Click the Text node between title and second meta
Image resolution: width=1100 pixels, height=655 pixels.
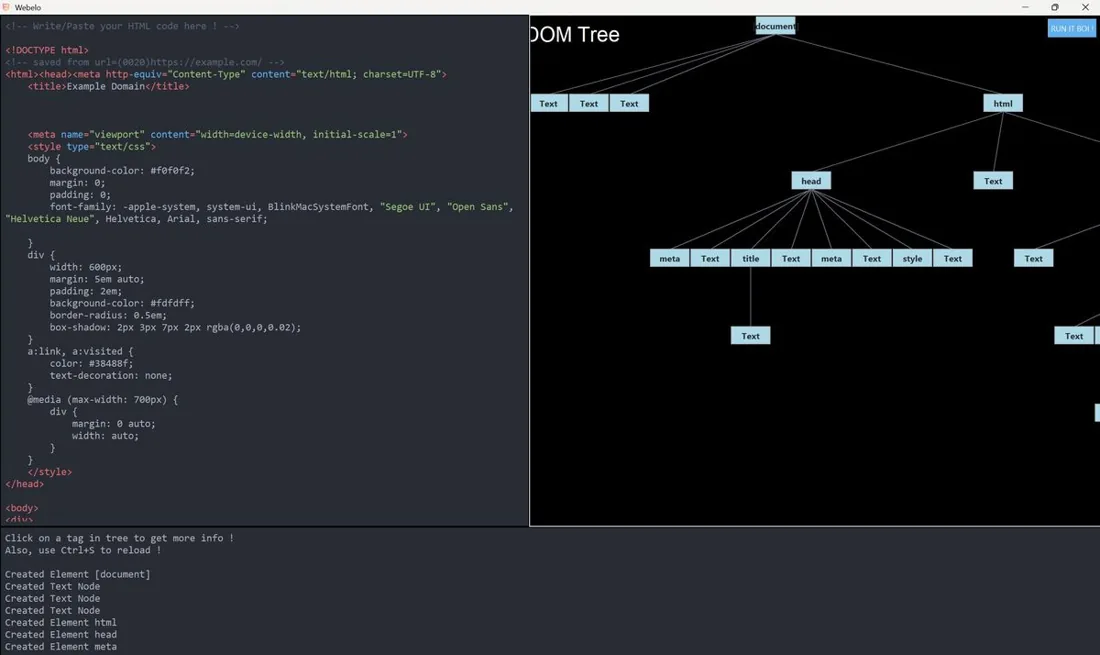click(x=791, y=259)
